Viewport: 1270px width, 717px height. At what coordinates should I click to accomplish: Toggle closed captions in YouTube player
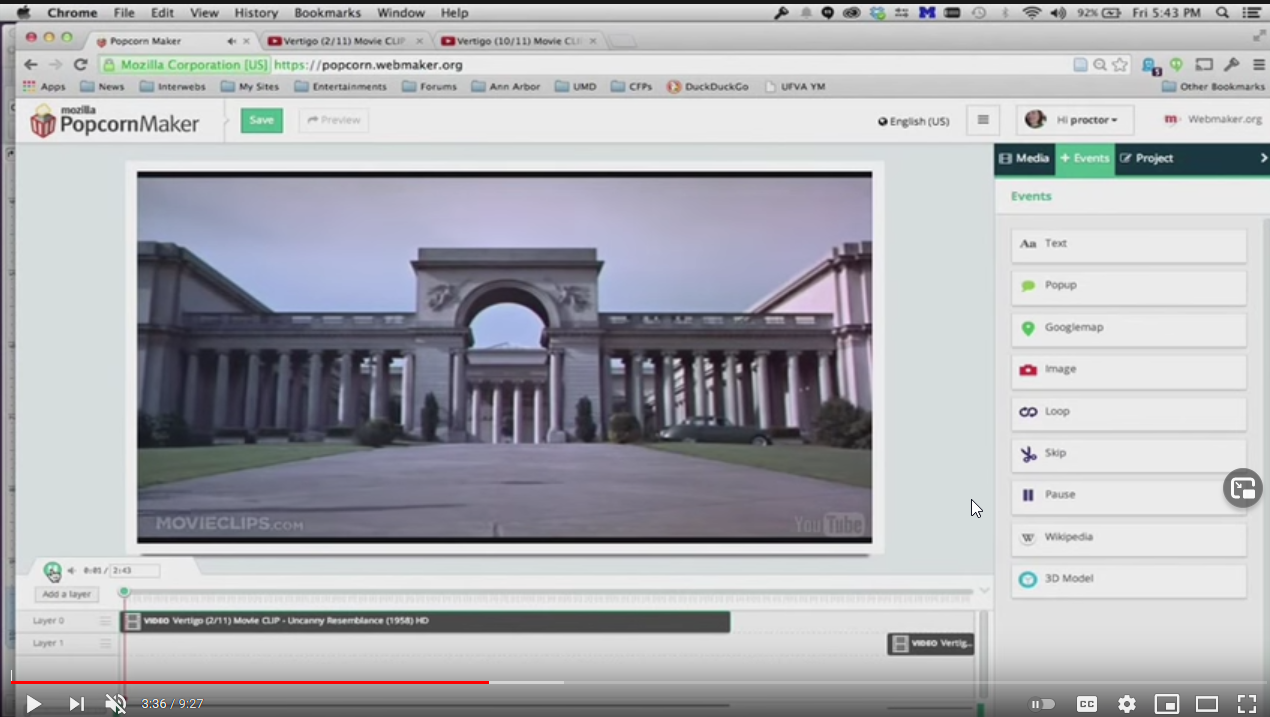pos(1086,704)
